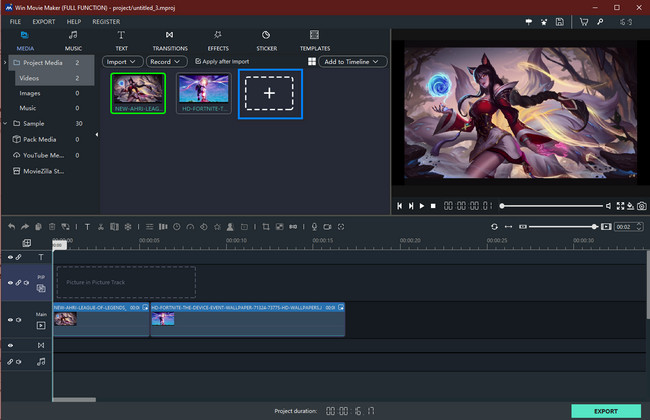Select the Crop tool icon
The width and height of the screenshot is (650, 420).
(x=266, y=227)
